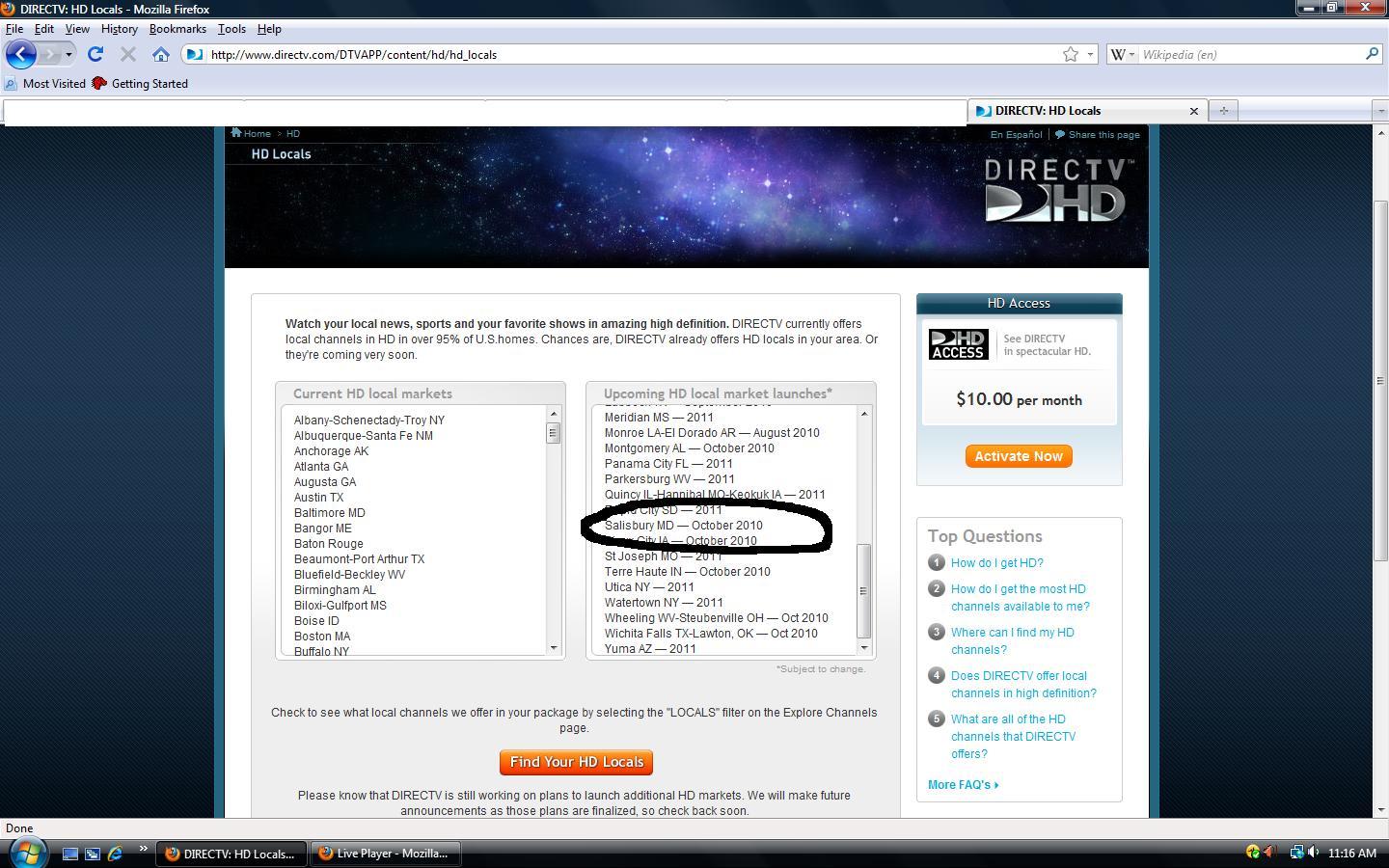This screenshot has height=868, width=1389.
Task: Open question about most HD channels available
Action: pyautogui.click(x=1020, y=598)
